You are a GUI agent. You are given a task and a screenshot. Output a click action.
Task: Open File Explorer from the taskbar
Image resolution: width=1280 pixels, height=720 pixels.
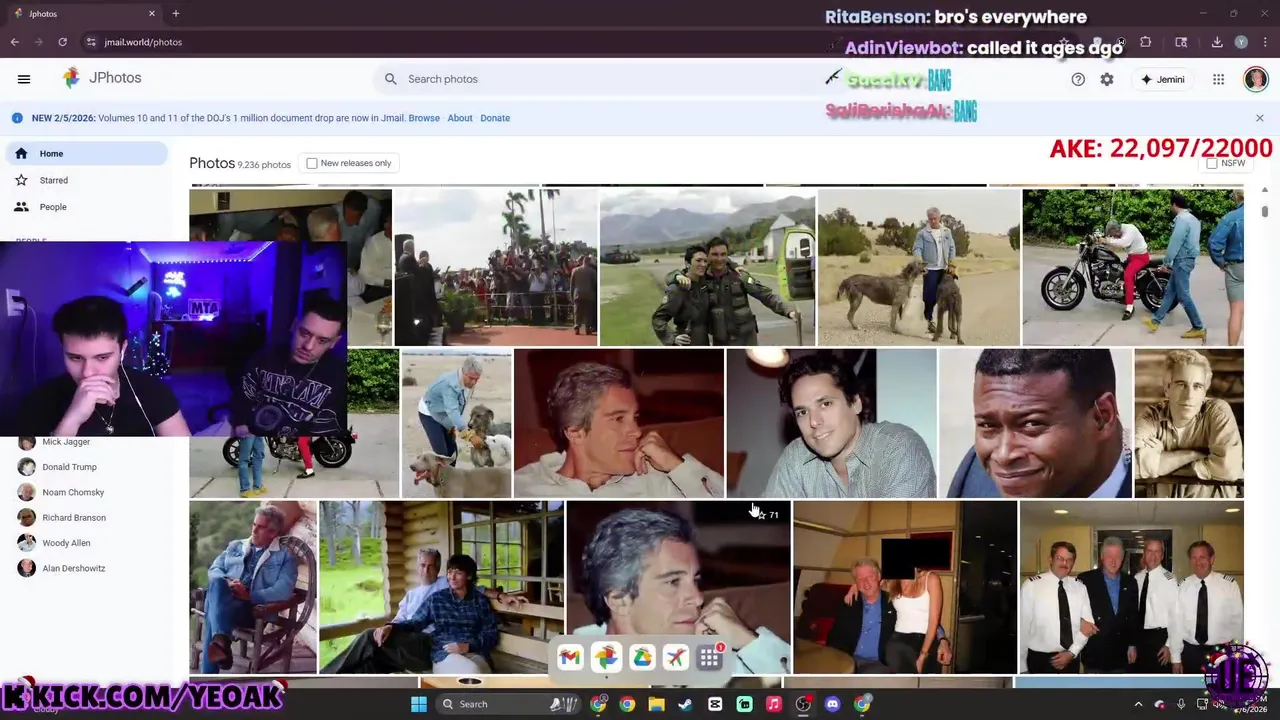tap(656, 704)
